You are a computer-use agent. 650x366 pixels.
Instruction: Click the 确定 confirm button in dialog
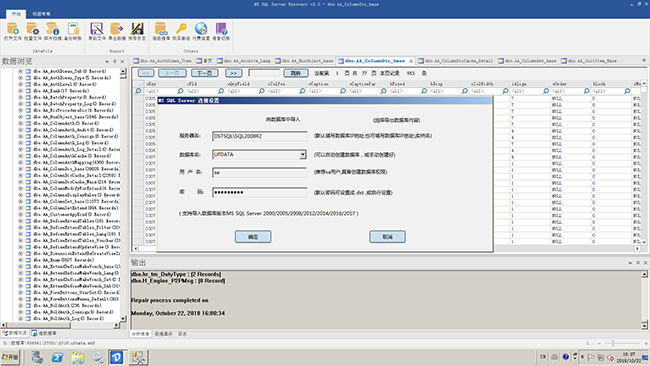coord(253,237)
